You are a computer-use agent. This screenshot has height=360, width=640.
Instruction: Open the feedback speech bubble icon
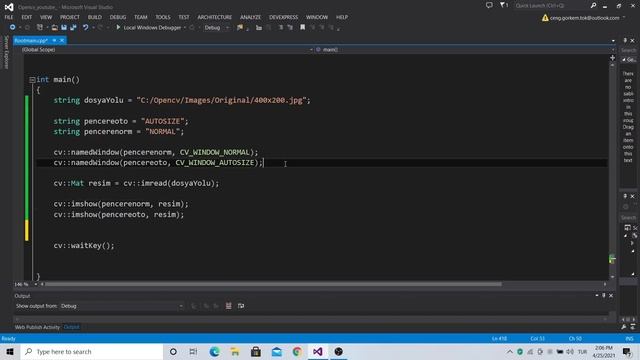[x=489, y=5]
